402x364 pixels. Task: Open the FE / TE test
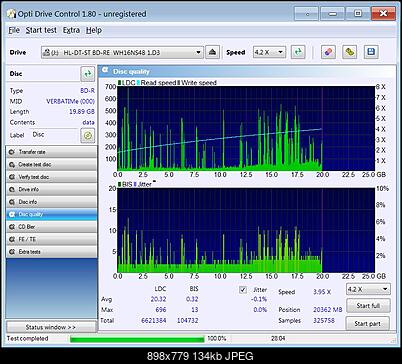point(52,239)
